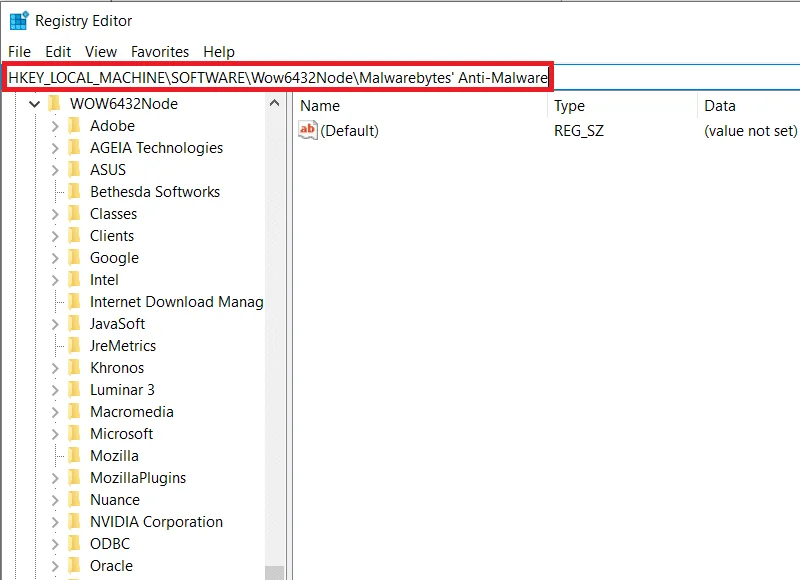800x580 pixels.
Task: Select the Internet Download Manag key label
Action: [177, 302]
